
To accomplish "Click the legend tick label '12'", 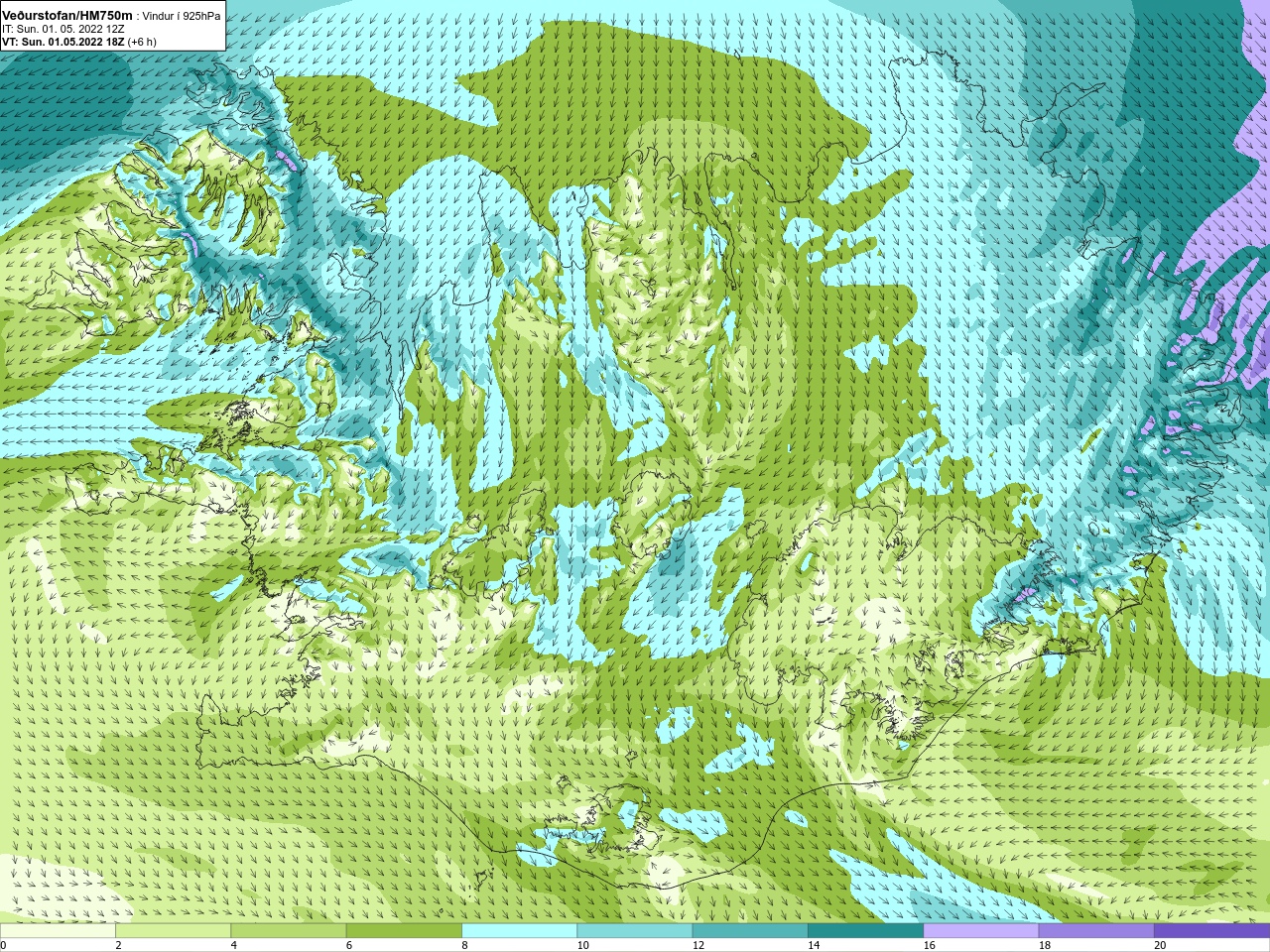I will click(698, 945).
